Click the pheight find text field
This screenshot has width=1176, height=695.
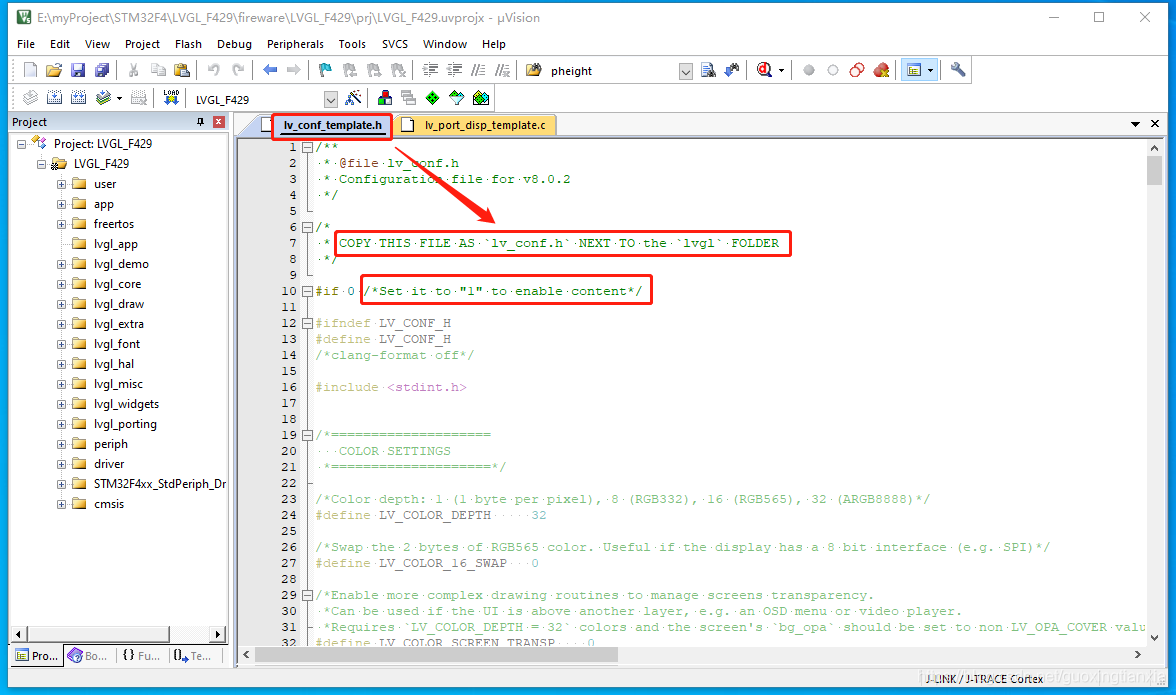coord(612,71)
